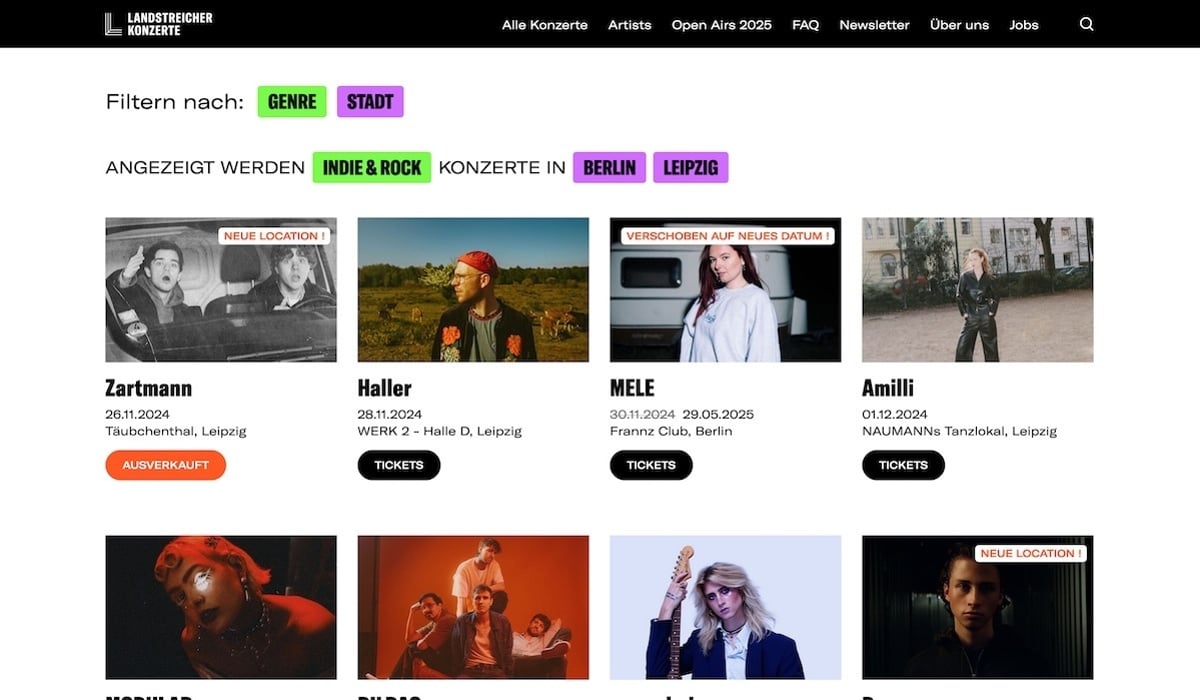The height and width of the screenshot is (700, 1200).
Task: Click TICKETS button for Haller
Action: pos(399,465)
